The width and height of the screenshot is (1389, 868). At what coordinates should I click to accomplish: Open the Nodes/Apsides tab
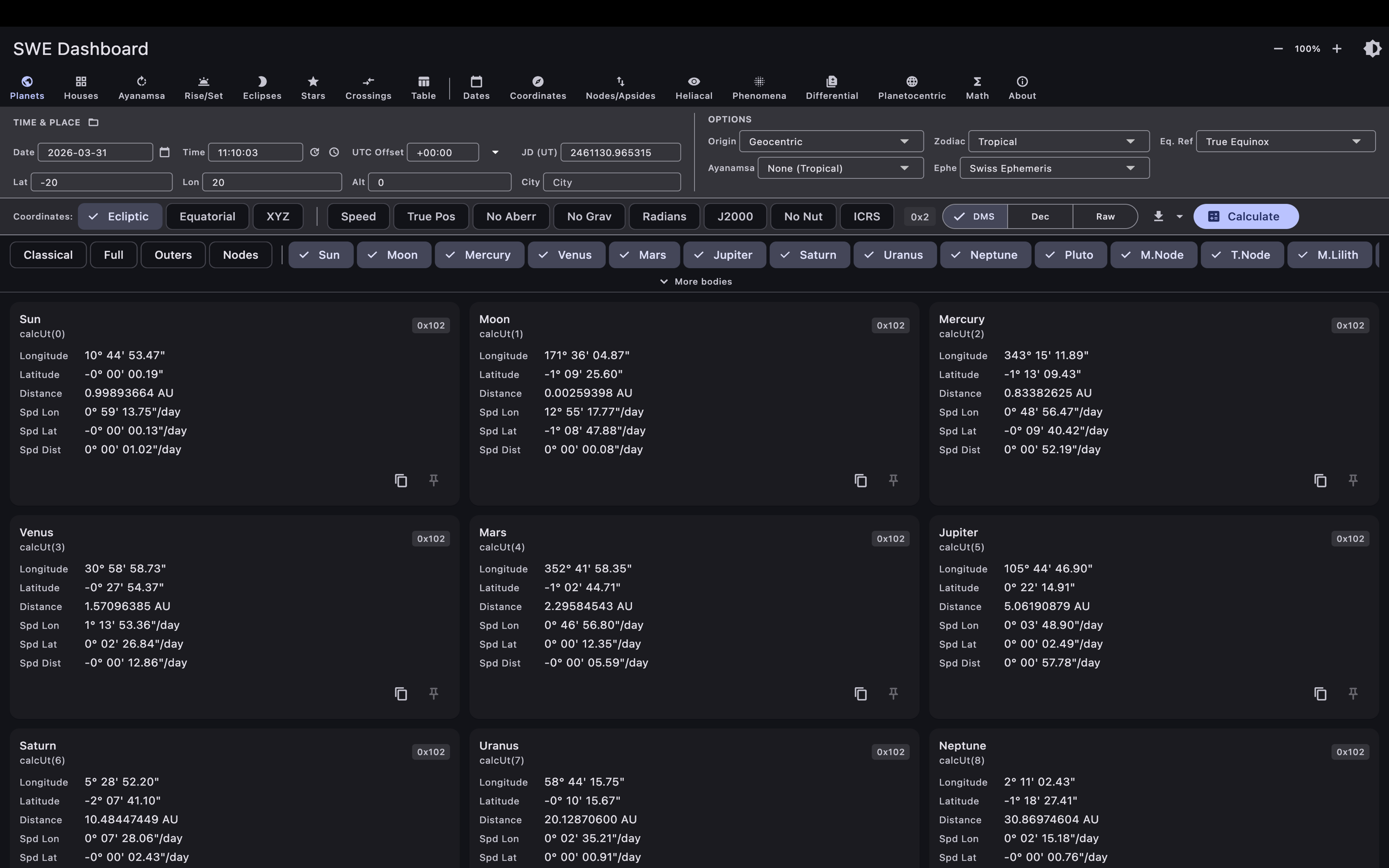[x=620, y=88]
